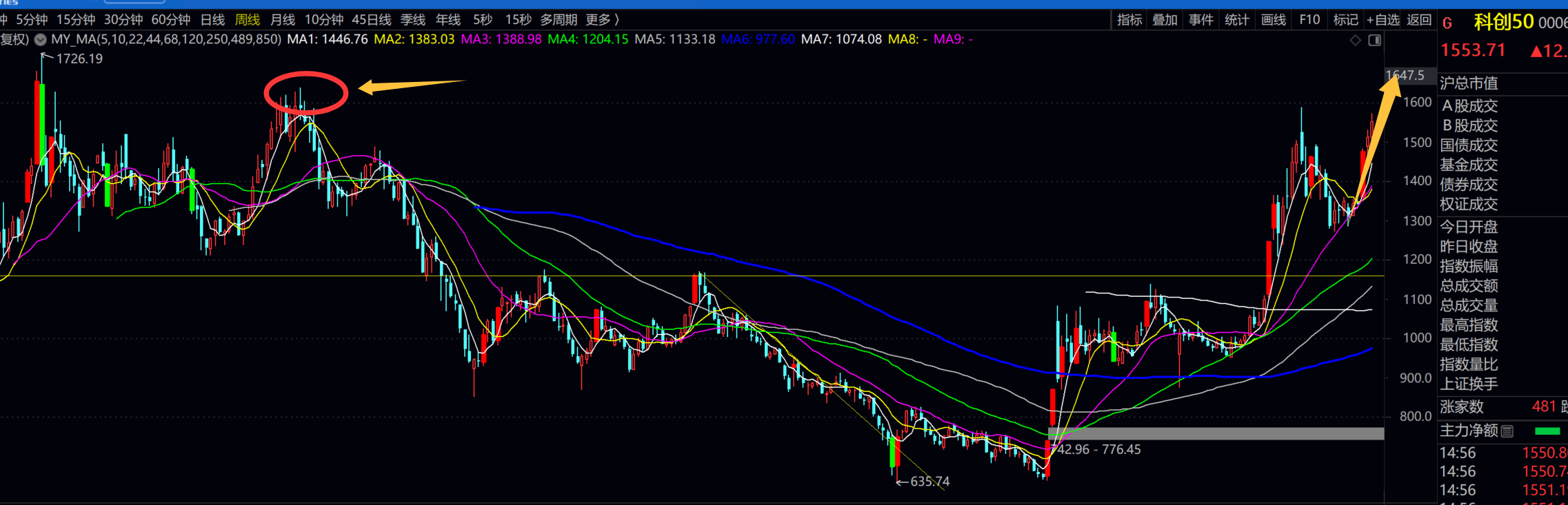Open the 多周期 multi-period view
Image resolution: width=1568 pixels, height=505 pixels.
pos(558,20)
